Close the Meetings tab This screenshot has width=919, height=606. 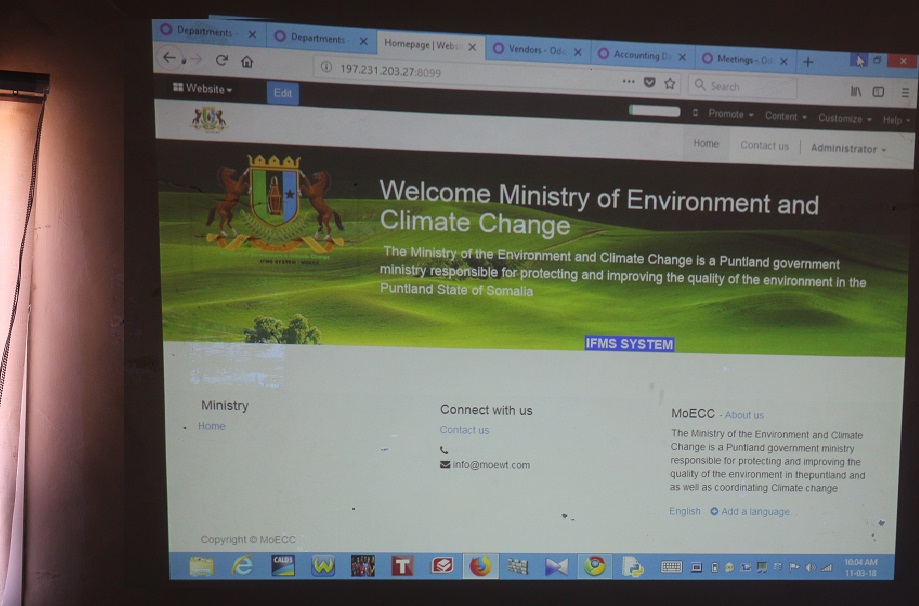coord(784,61)
